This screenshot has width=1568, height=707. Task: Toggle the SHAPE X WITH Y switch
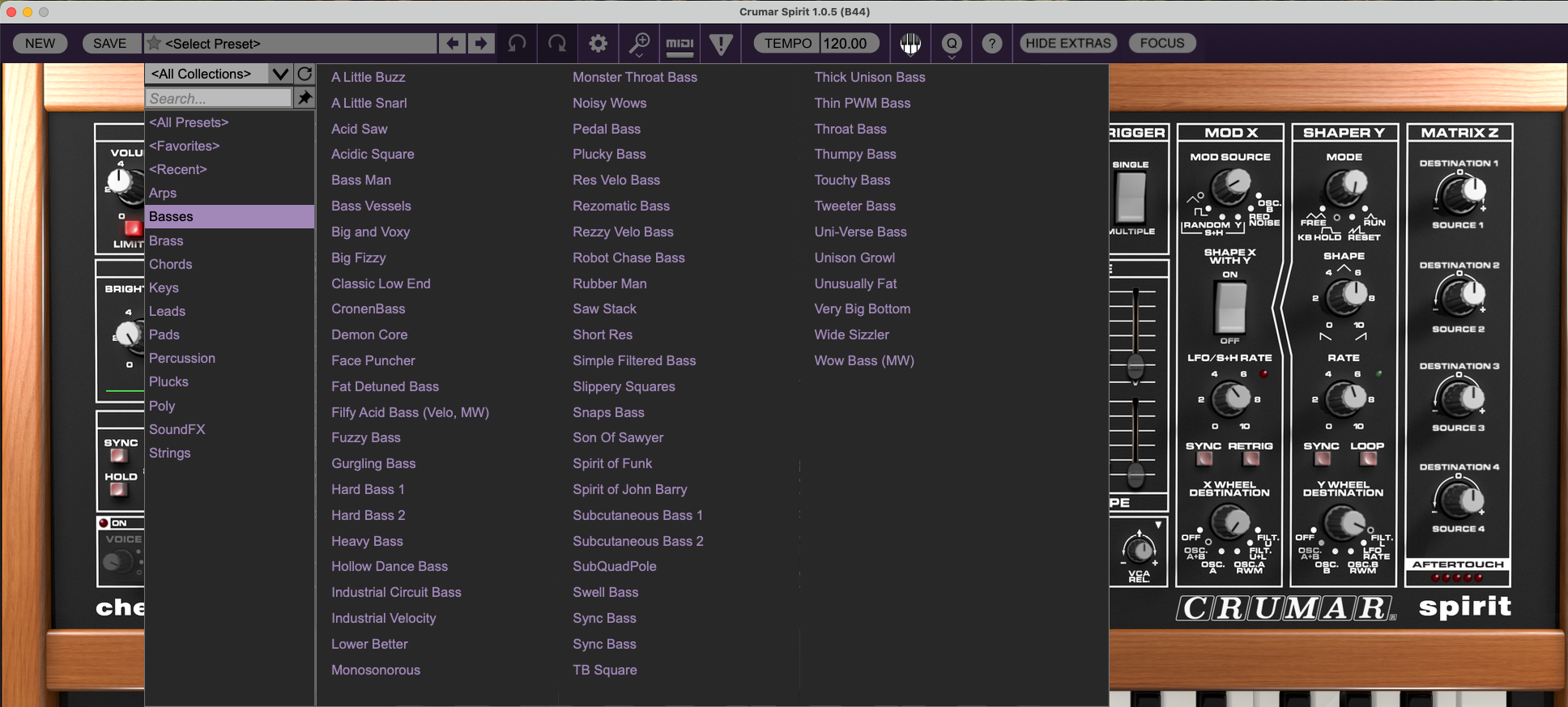click(x=1230, y=308)
